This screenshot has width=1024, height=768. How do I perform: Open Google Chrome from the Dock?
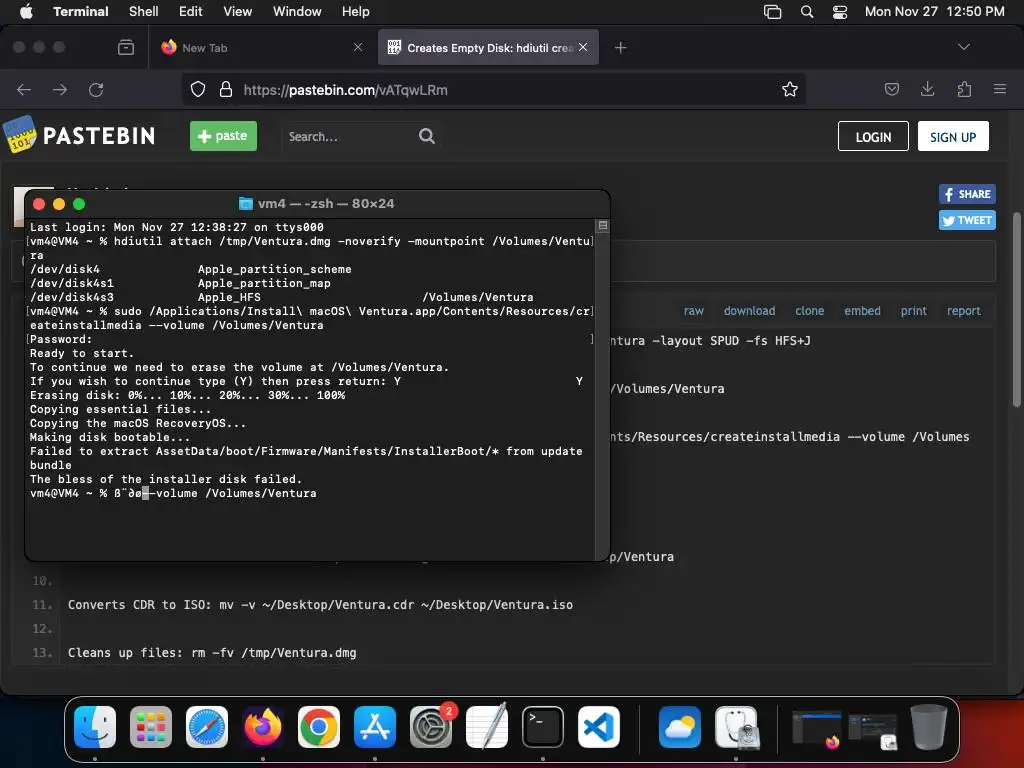point(319,726)
